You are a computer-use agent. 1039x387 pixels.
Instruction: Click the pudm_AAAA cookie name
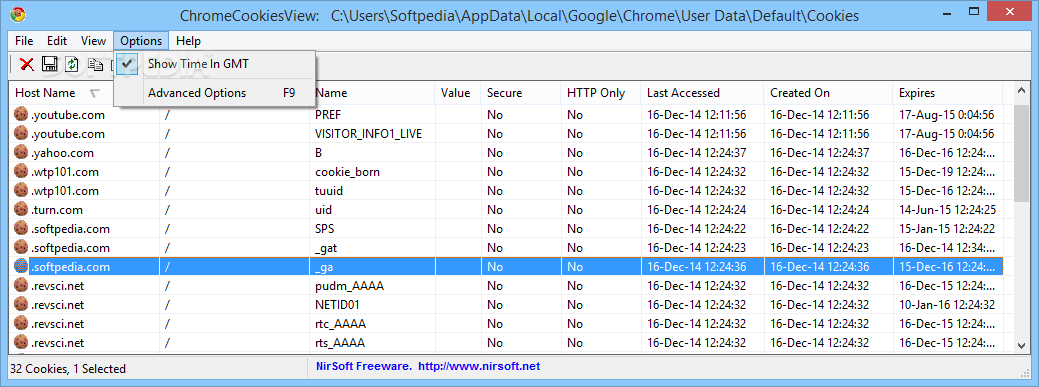pos(349,286)
